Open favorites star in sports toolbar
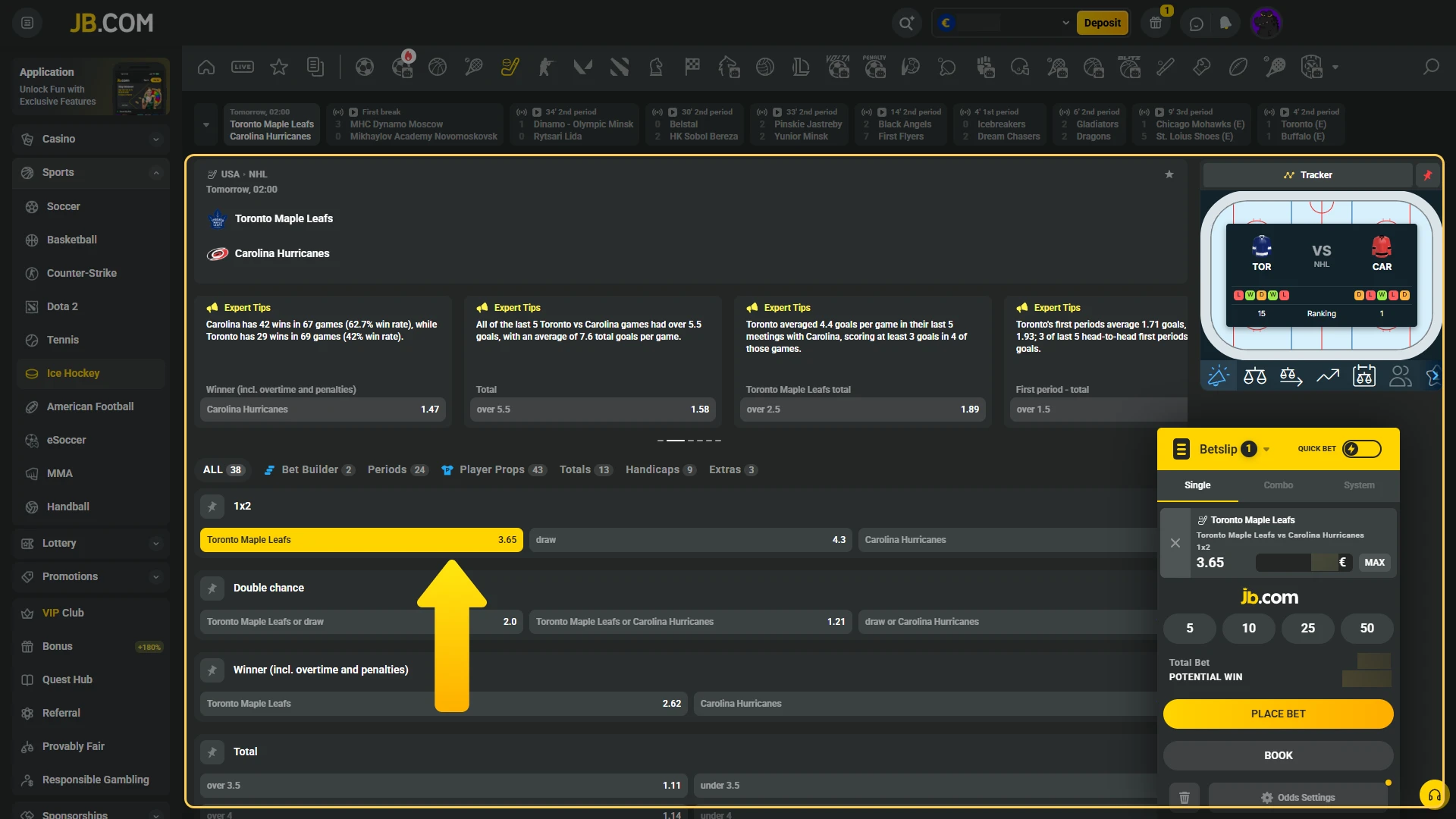Viewport: 1456px width, 819px height. (x=279, y=67)
